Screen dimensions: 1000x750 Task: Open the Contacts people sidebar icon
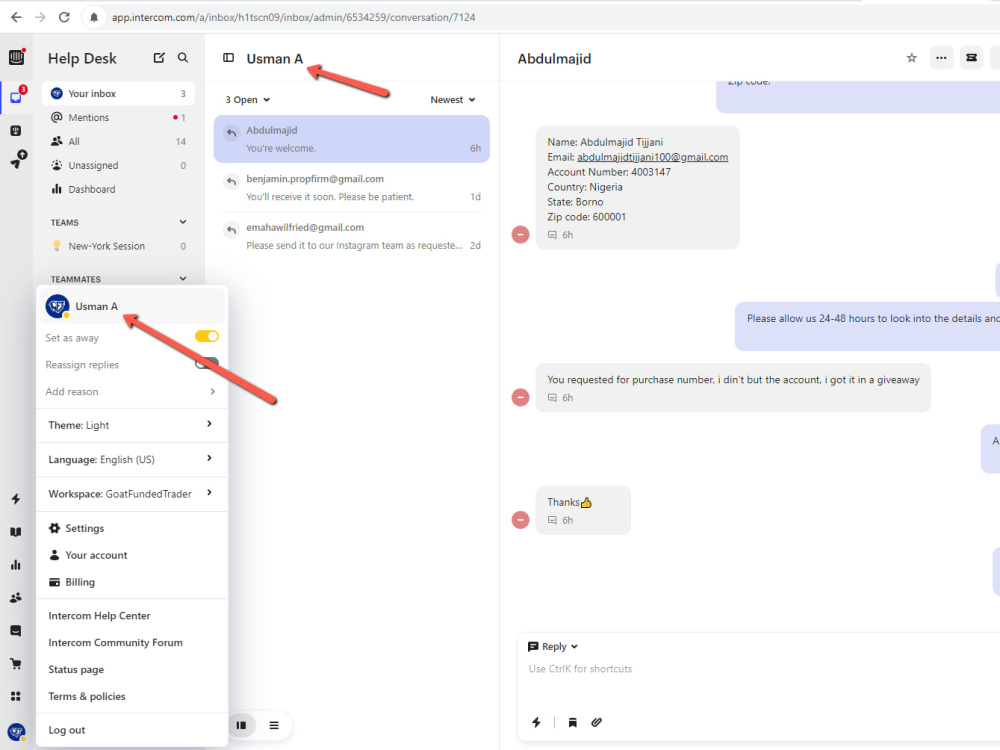coord(16,598)
